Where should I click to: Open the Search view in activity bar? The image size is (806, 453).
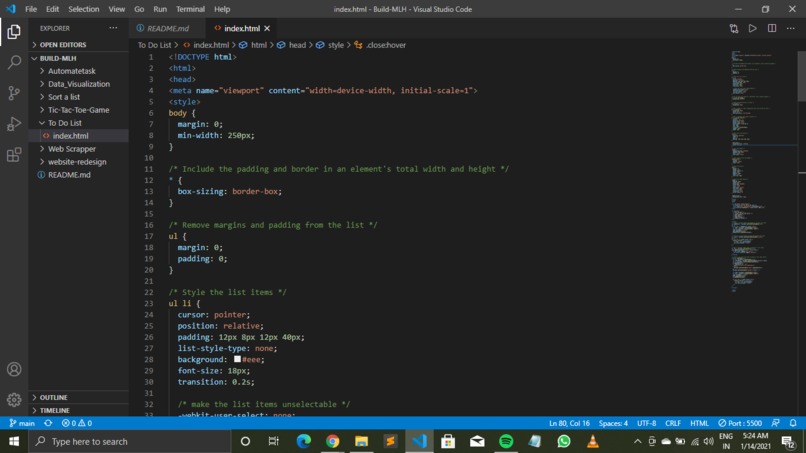(14, 62)
